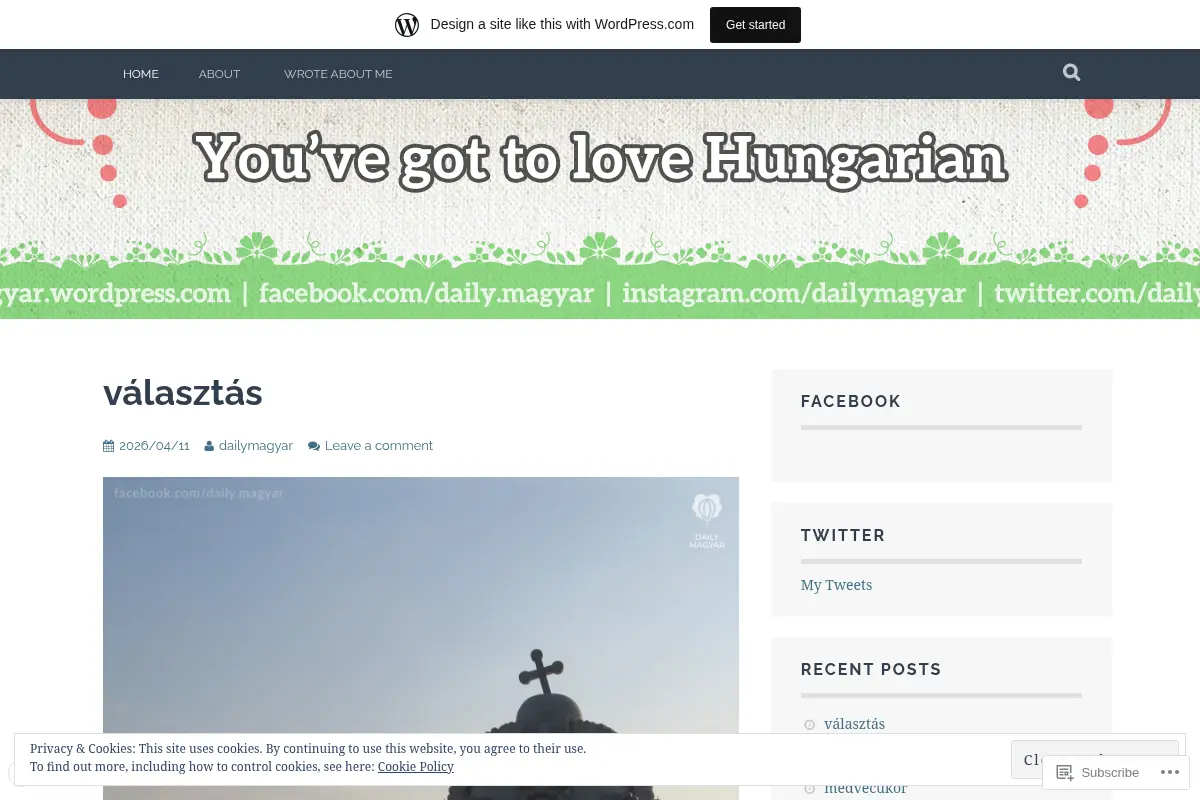
Task: Click the post date 2026/04/11
Action: tap(154, 446)
